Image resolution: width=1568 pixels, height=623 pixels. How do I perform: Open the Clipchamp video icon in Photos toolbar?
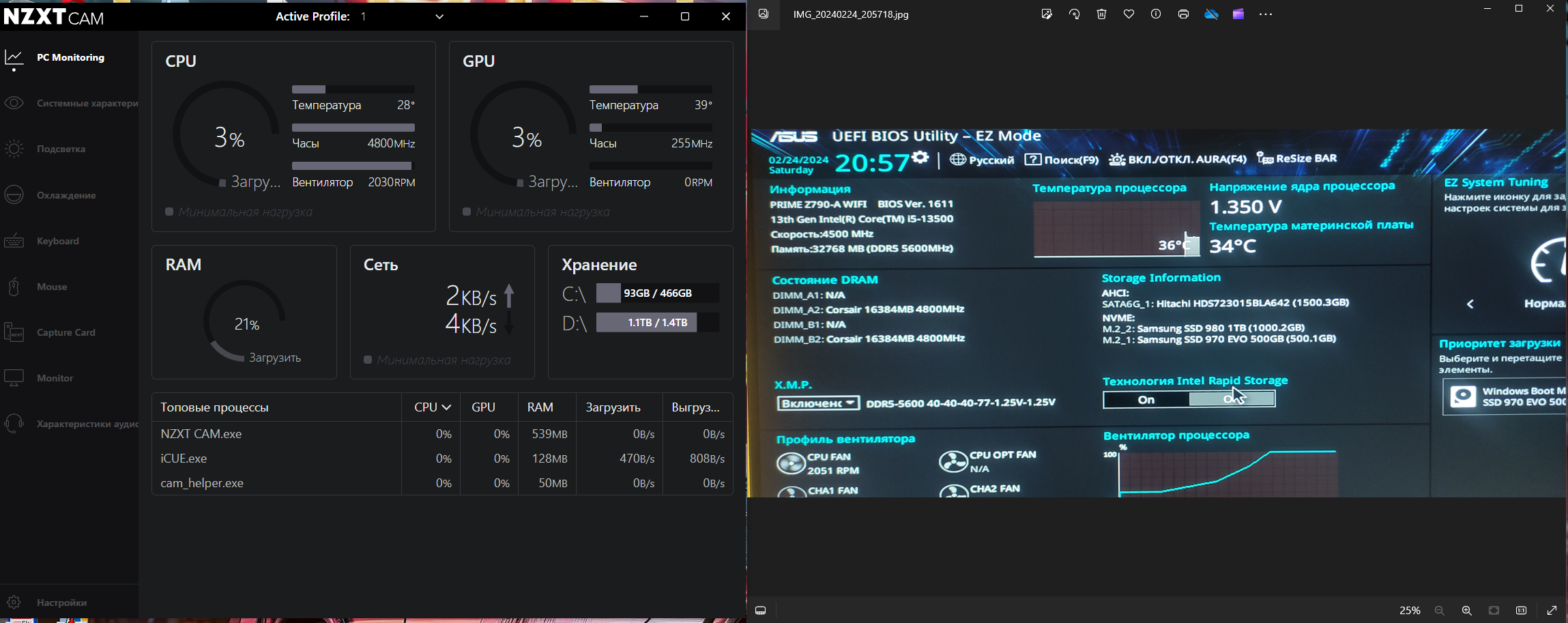(1238, 14)
